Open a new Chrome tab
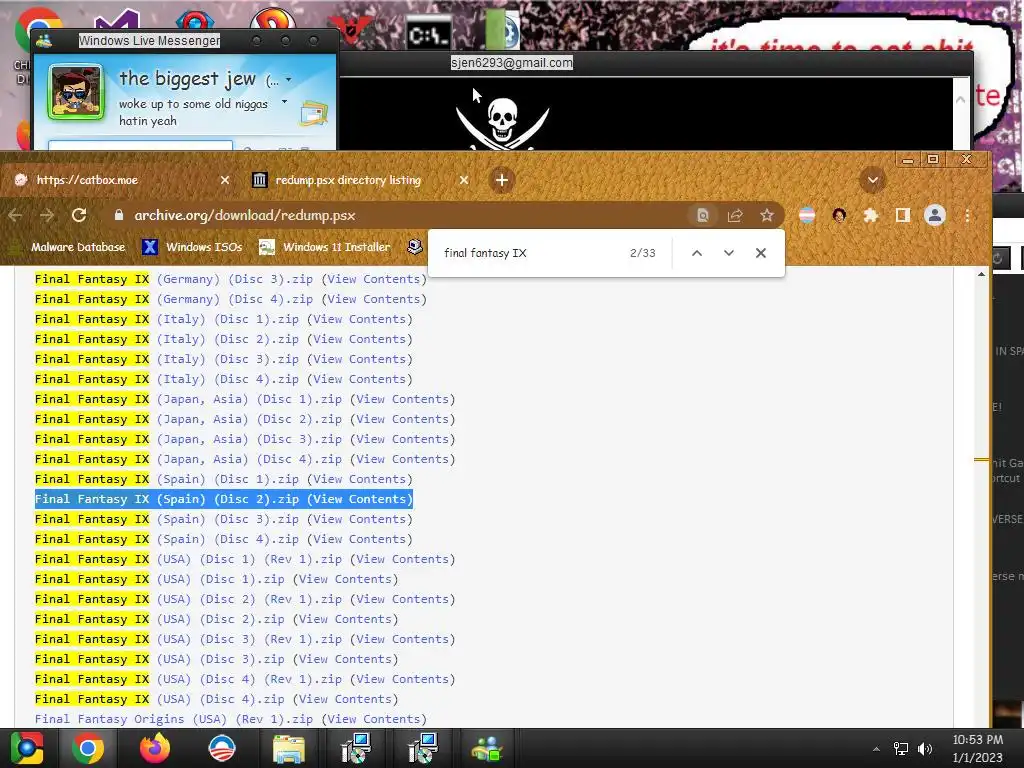This screenshot has width=1024, height=768. (x=502, y=180)
